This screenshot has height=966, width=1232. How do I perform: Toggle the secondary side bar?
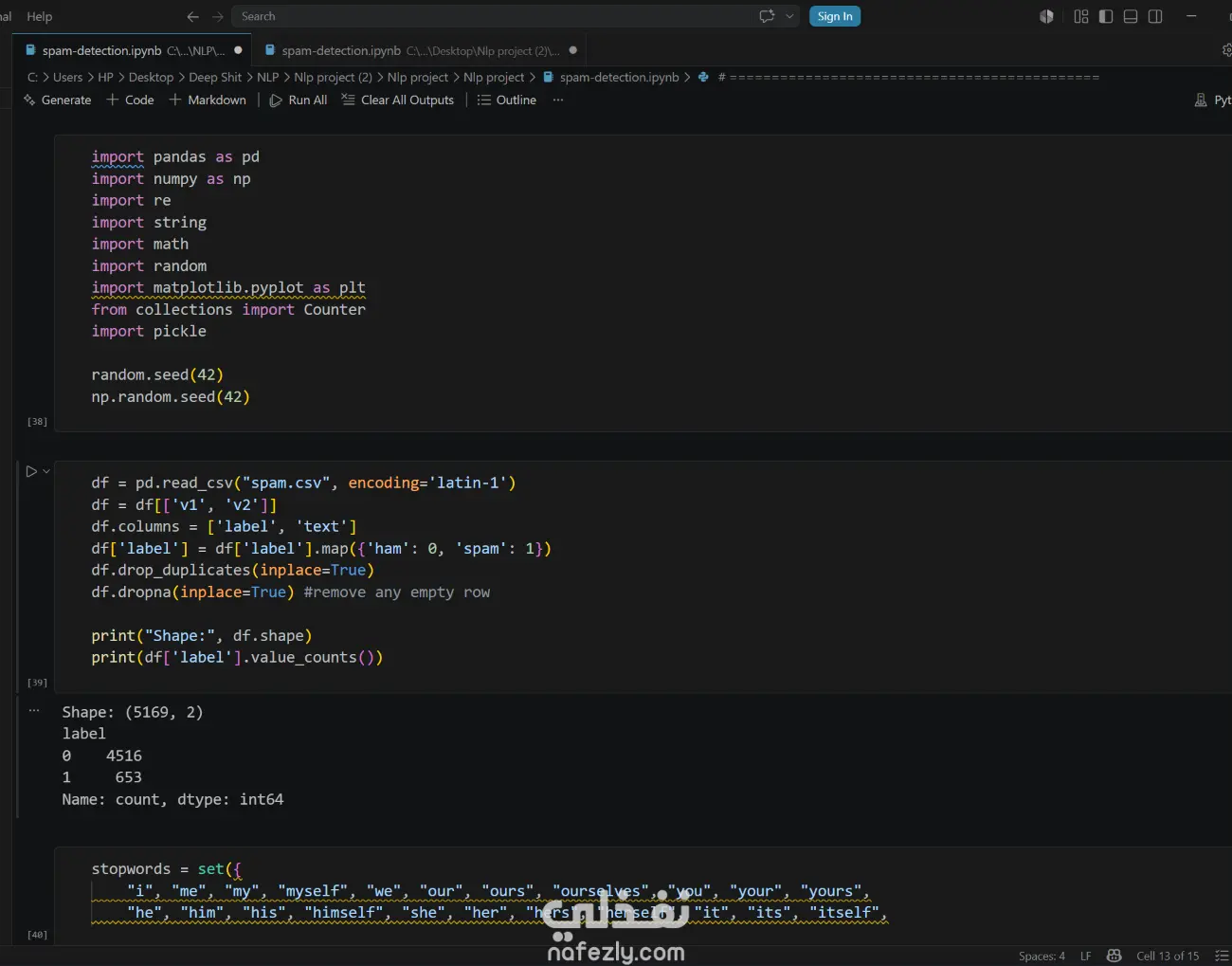click(x=1155, y=16)
